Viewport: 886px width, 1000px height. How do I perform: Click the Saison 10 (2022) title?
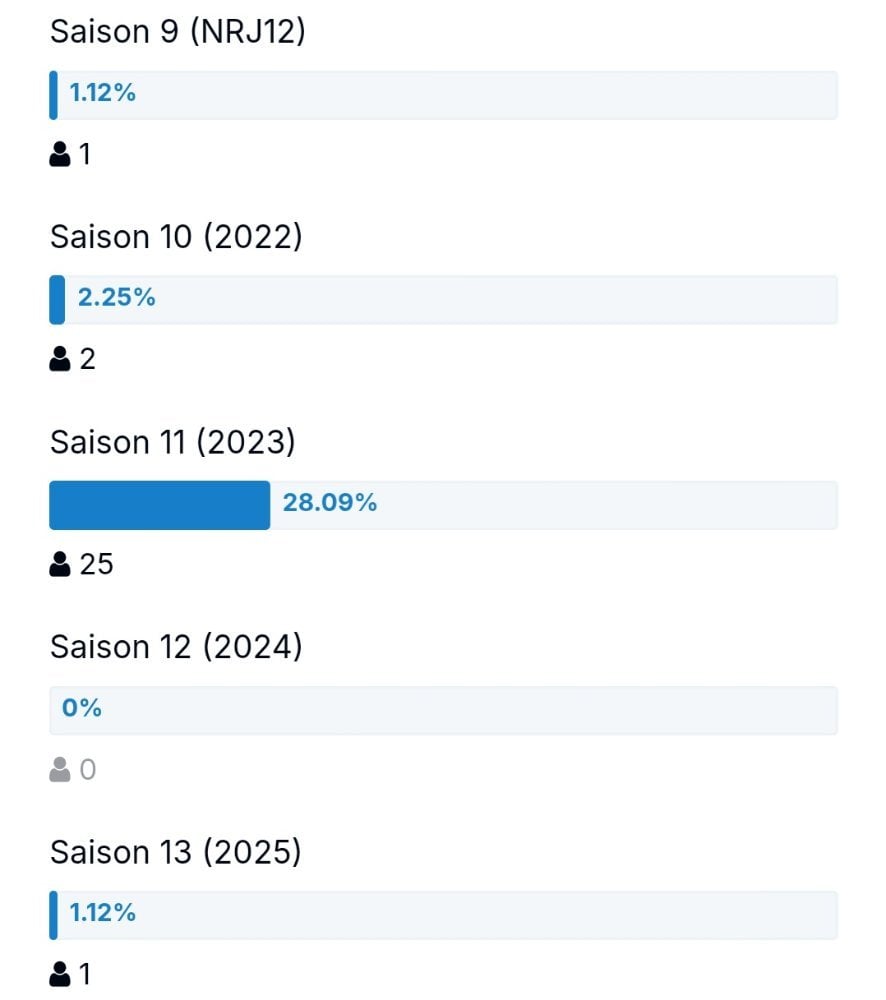176,237
